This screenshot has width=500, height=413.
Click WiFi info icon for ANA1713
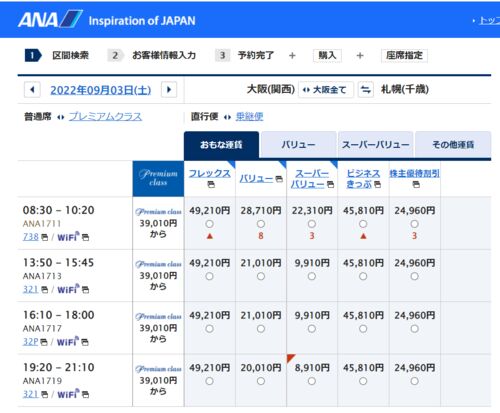85,290
